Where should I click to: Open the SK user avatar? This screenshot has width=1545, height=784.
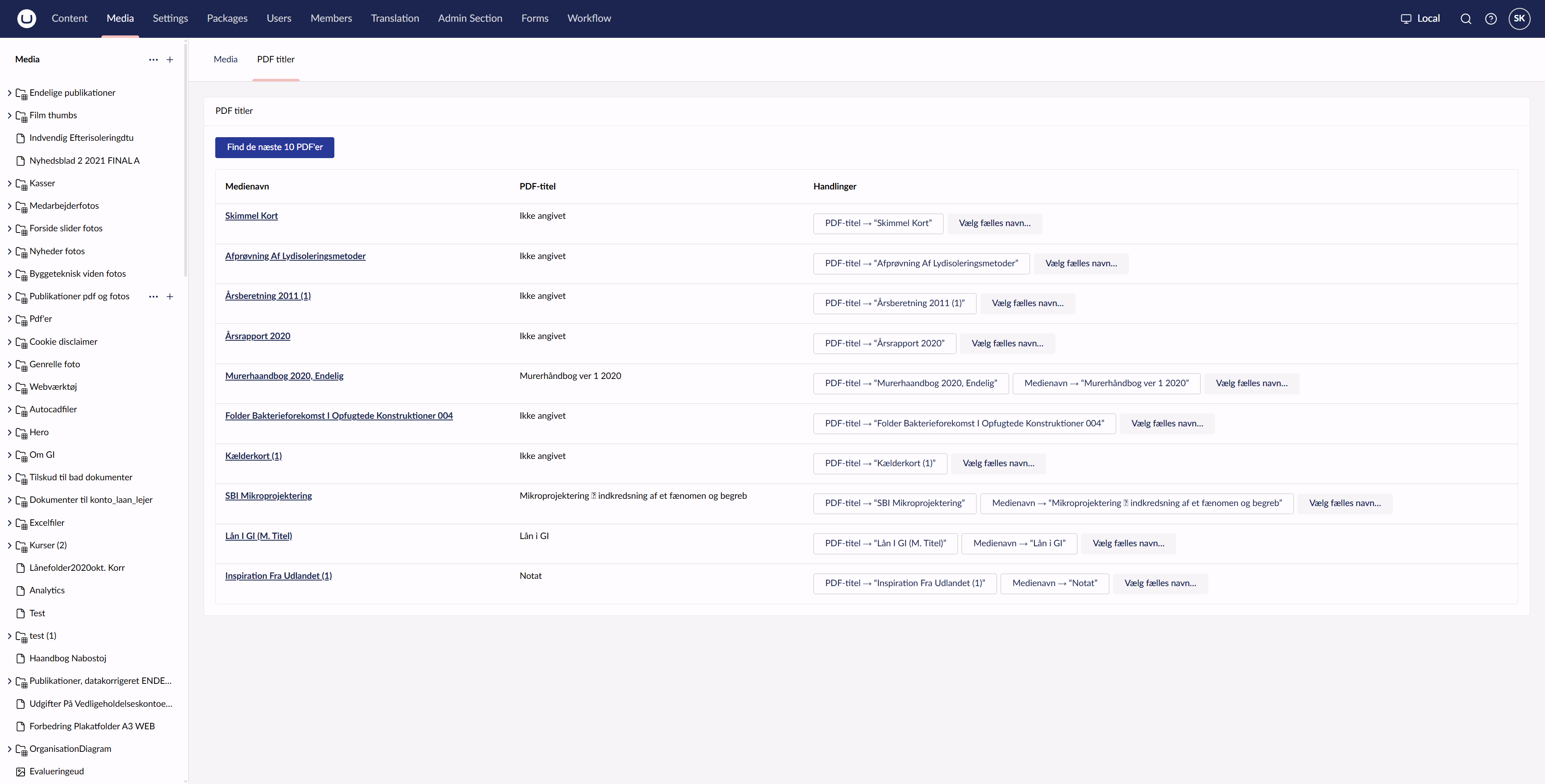coord(1519,19)
